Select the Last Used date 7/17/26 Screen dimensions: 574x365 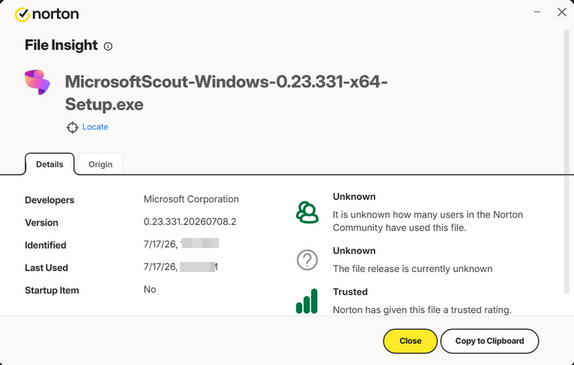(160, 267)
